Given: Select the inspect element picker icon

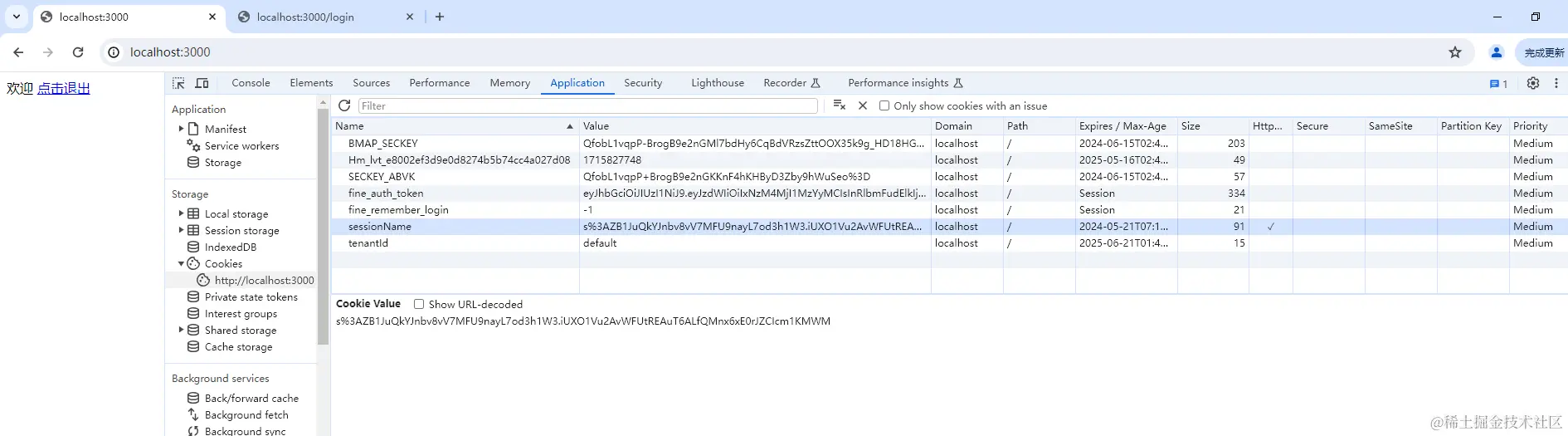Looking at the screenshot, I should point(178,83).
